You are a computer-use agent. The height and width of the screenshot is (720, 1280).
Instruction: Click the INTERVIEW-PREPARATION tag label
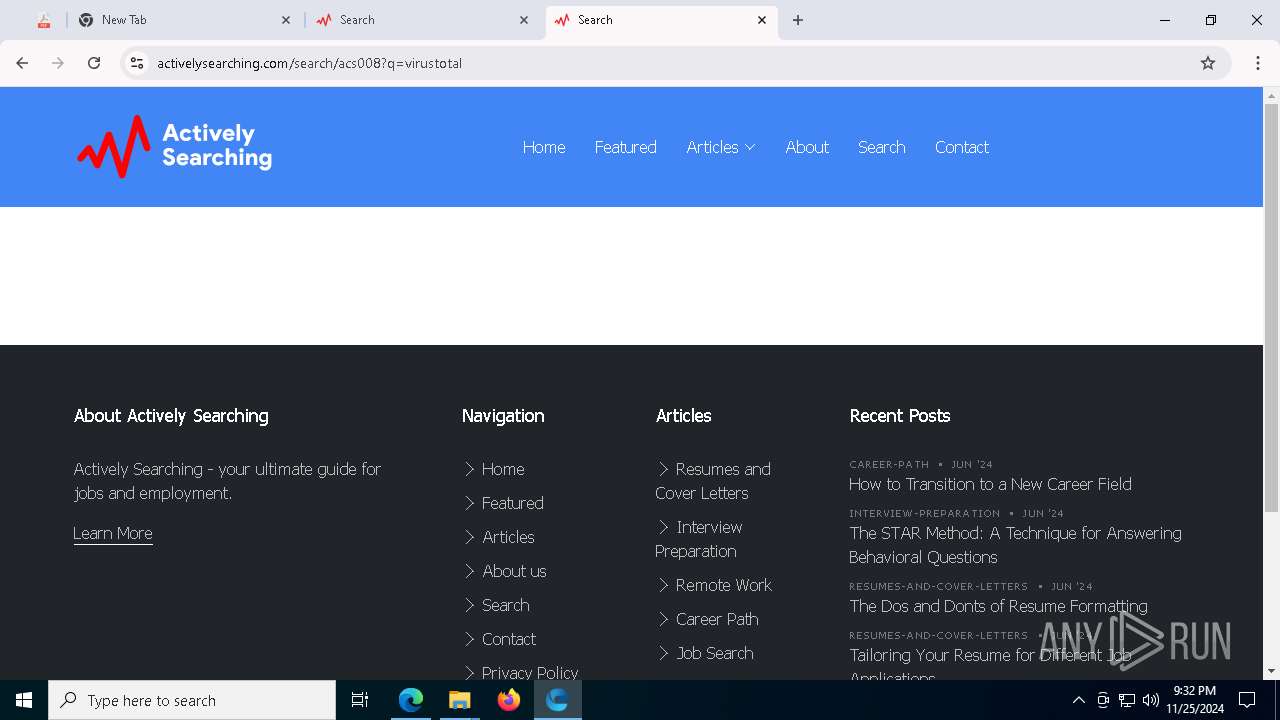point(924,513)
